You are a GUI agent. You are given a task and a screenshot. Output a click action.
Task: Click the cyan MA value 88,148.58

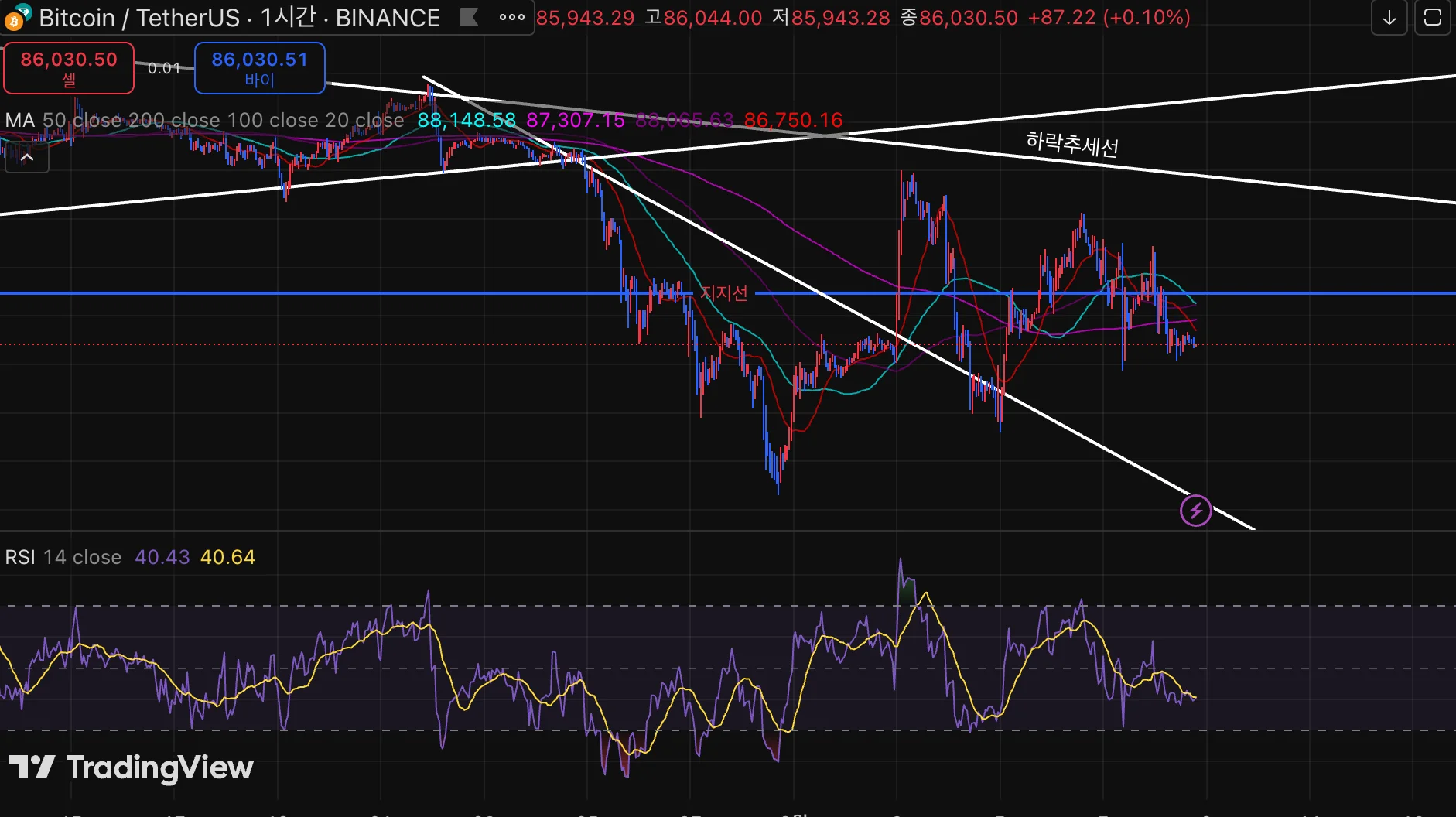(x=467, y=120)
